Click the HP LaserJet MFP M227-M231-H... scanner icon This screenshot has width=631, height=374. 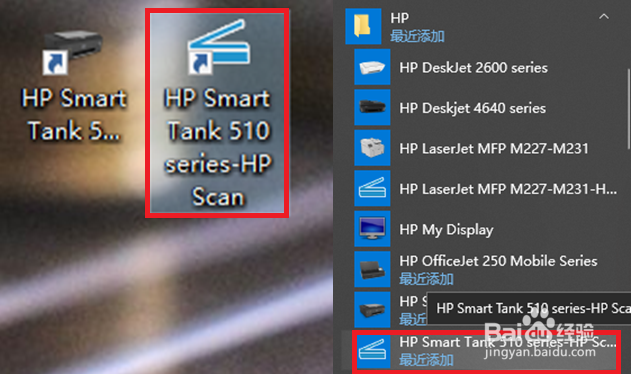372,188
